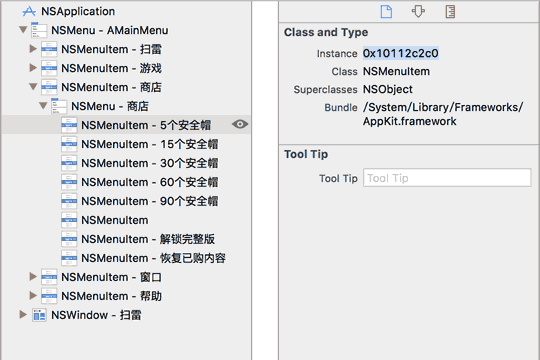Click the 60个安全帽 item icon
This screenshot has width=540, height=360.
point(69,182)
